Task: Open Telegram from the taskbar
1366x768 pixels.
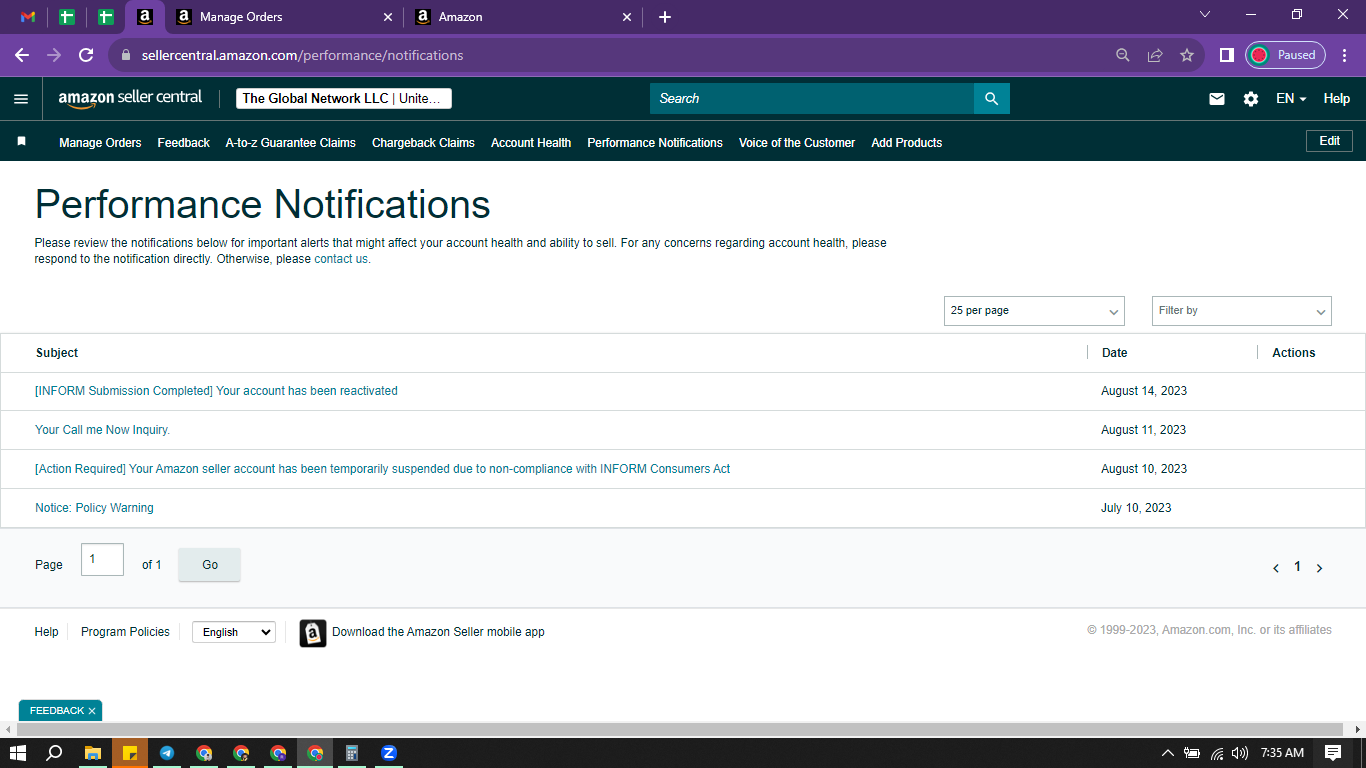Action: (x=167, y=753)
